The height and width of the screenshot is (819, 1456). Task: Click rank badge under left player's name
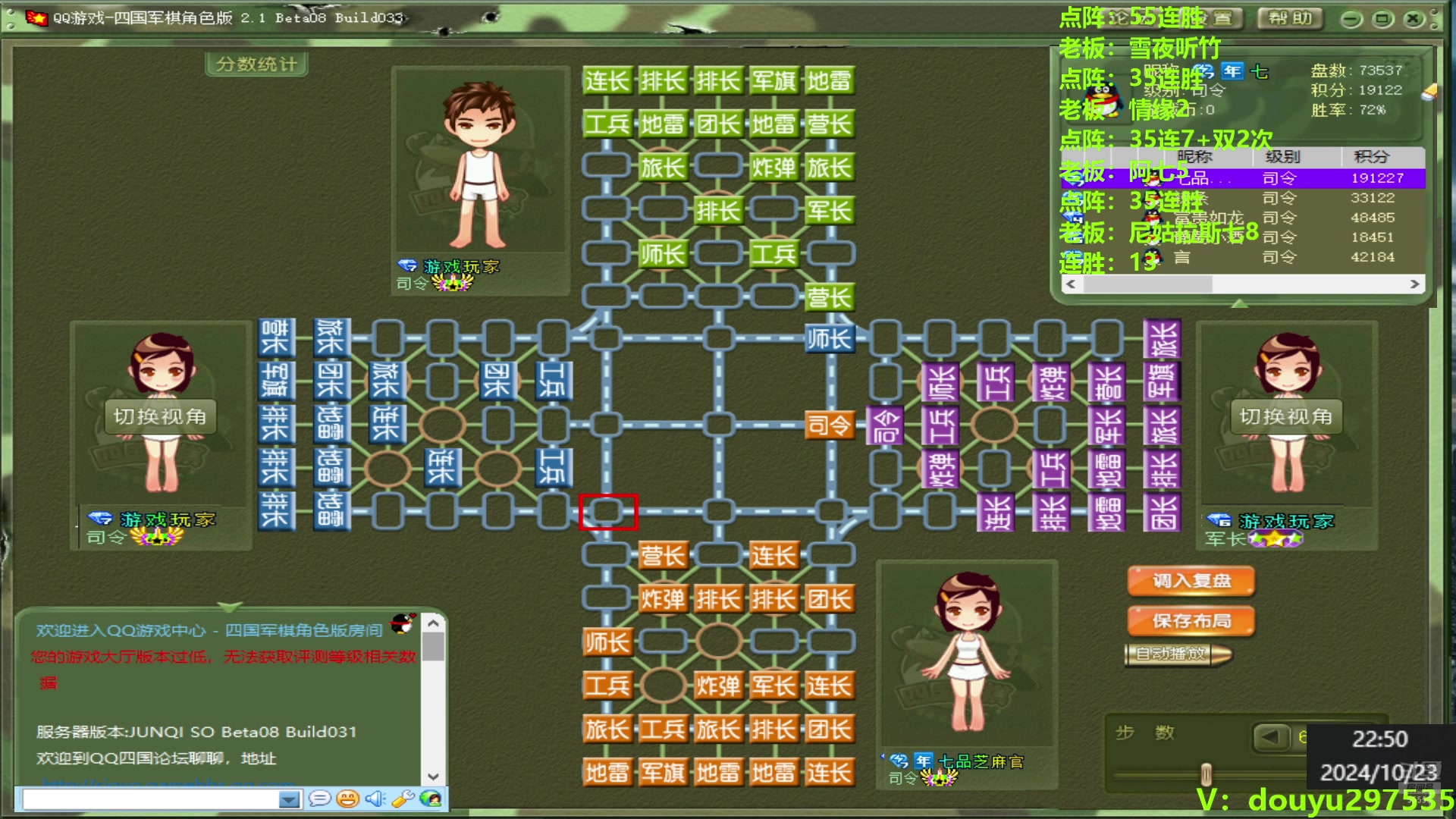click(x=157, y=537)
